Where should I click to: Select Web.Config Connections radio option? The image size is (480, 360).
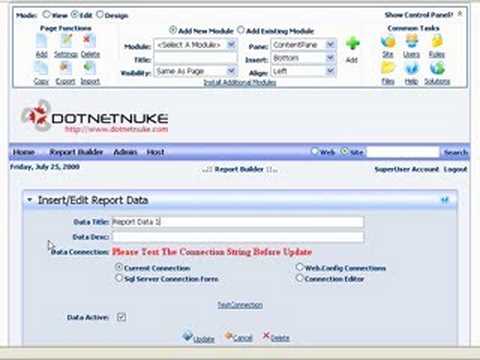pos(300,267)
